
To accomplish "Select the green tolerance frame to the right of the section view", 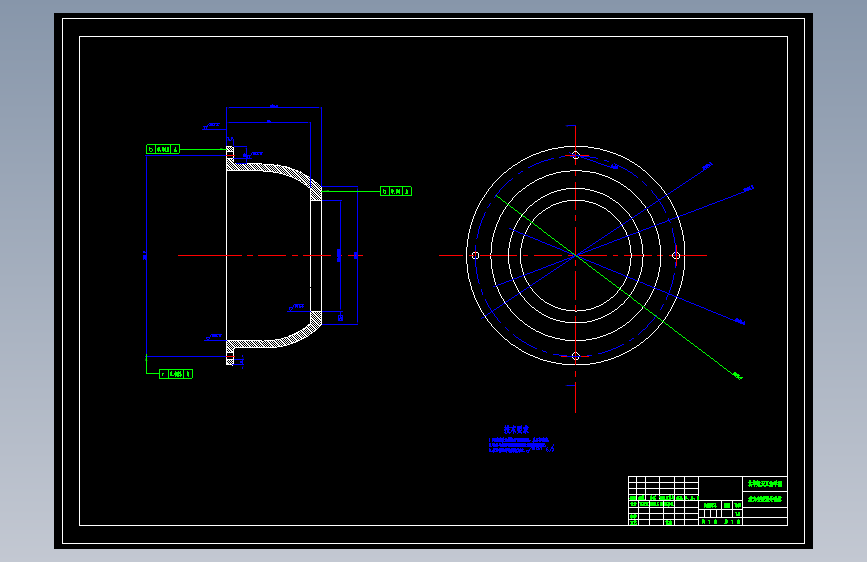I will 396,191.
